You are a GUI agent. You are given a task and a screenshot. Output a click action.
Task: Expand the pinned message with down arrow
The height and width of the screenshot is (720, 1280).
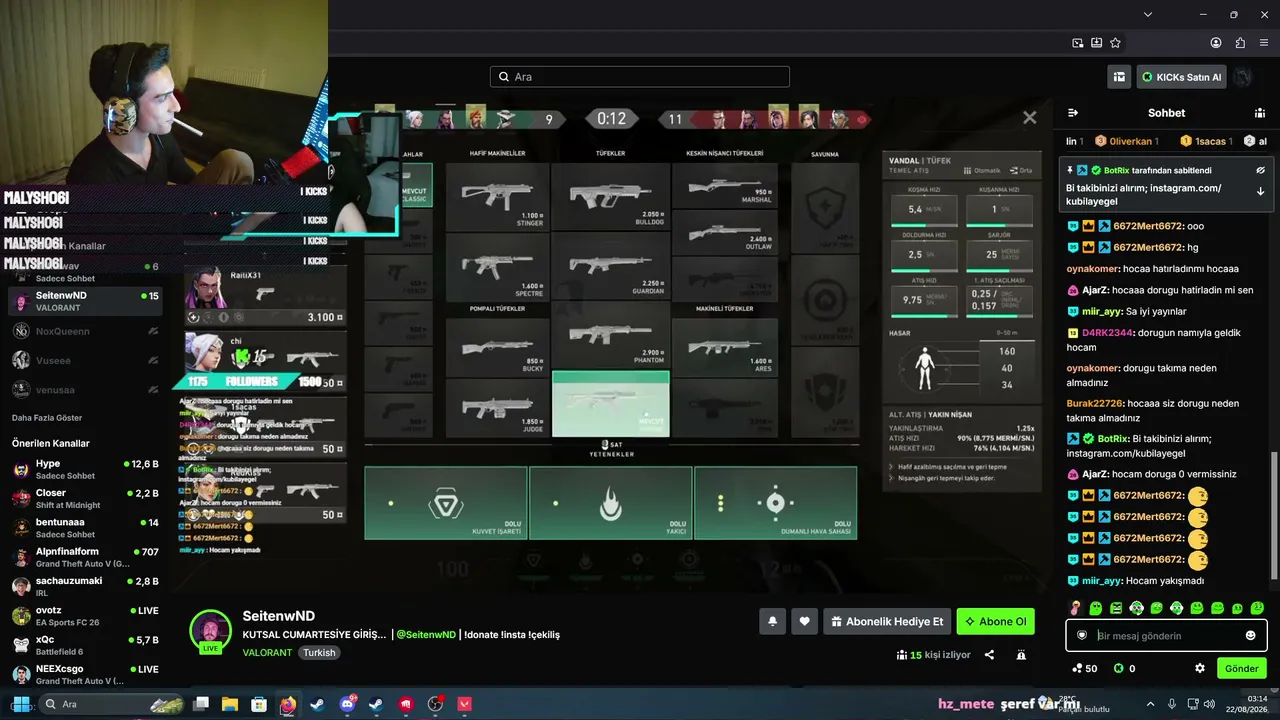click(x=1260, y=191)
